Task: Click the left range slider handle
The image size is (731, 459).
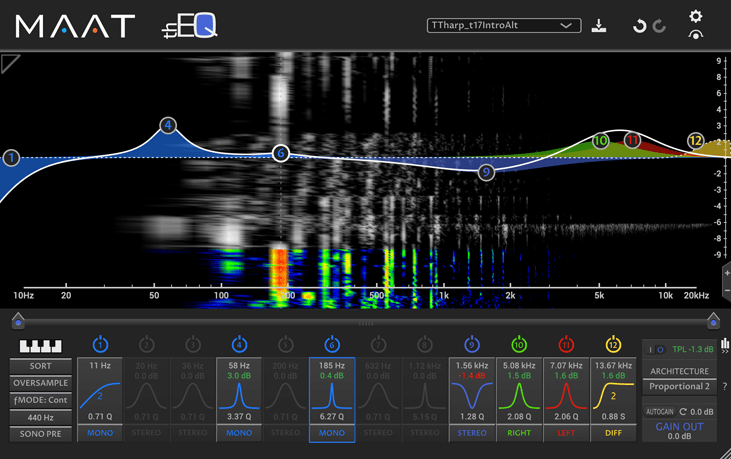Action: pyautogui.click(x=18, y=321)
